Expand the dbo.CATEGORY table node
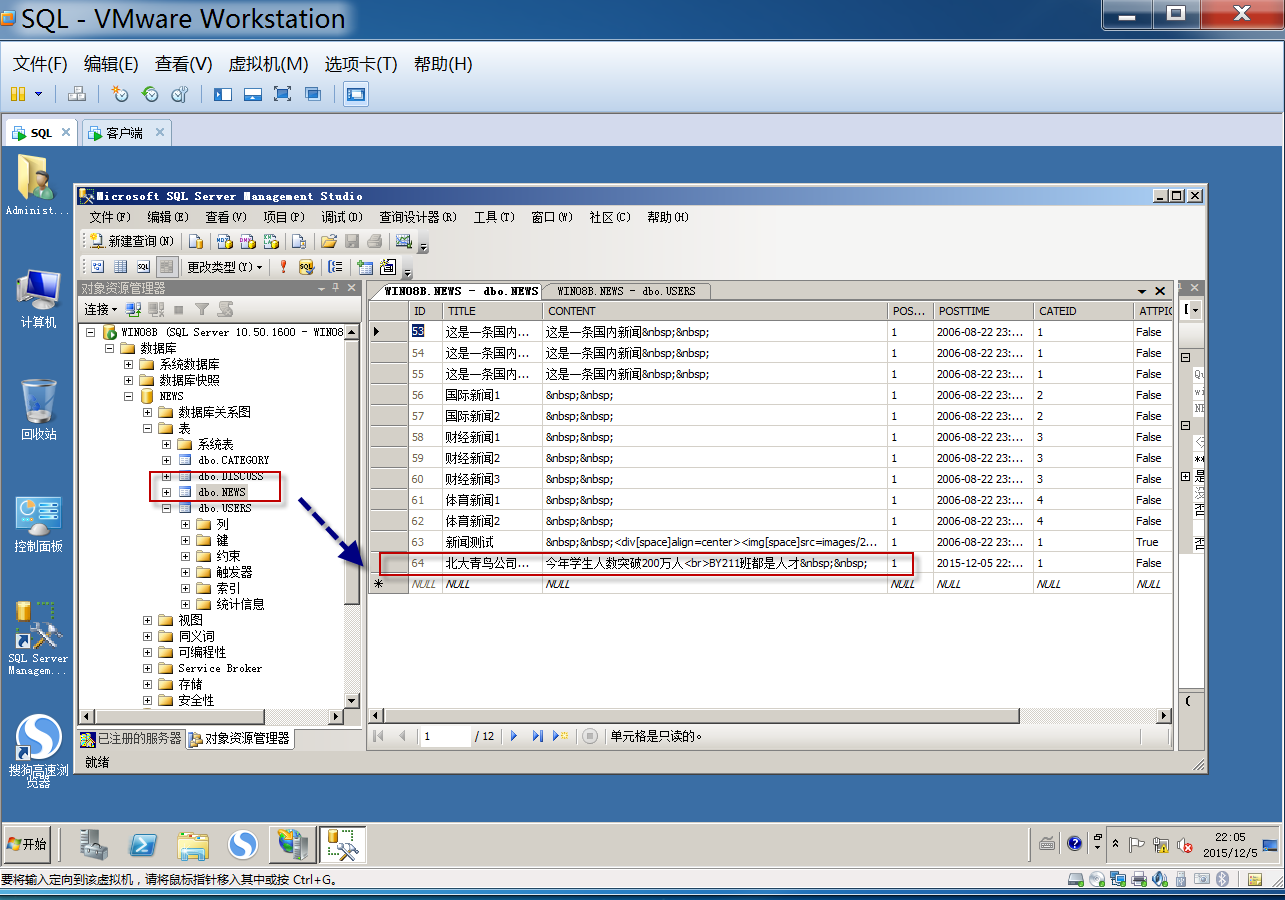The image size is (1285, 900). (167, 460)
